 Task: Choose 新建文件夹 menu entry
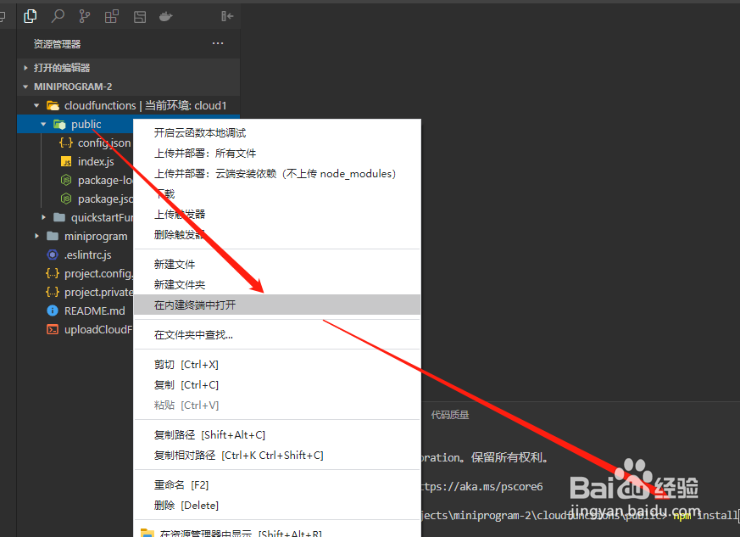click(277, 285)
